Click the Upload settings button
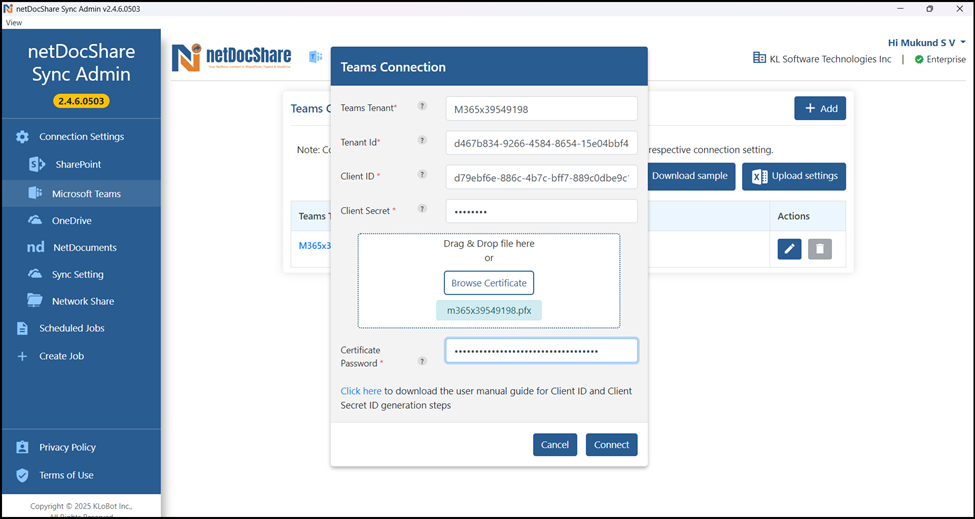This screenshot has width=975, height=519. pos(794,176)
